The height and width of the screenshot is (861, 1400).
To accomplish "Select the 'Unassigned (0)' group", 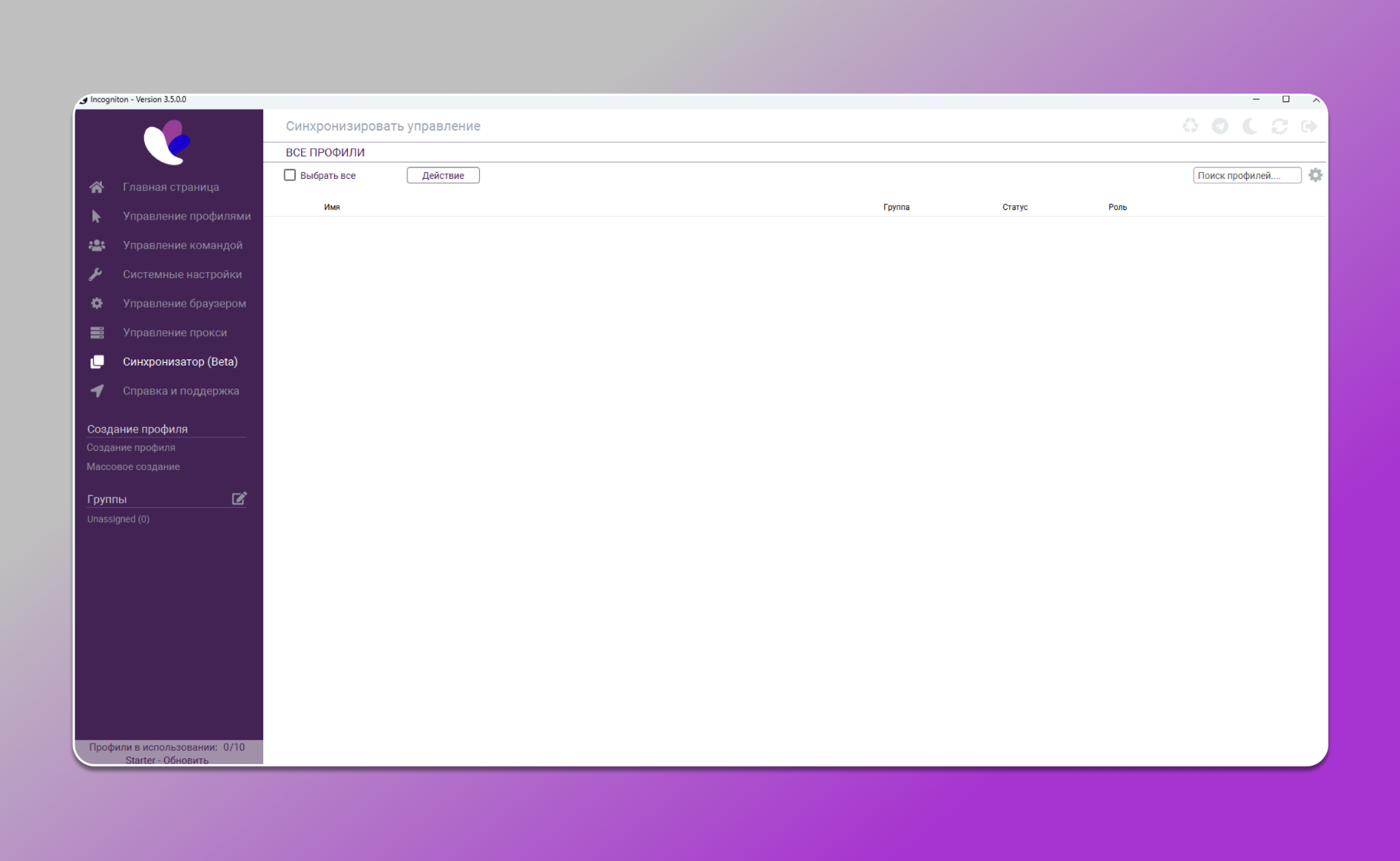I will pos(118,519).
